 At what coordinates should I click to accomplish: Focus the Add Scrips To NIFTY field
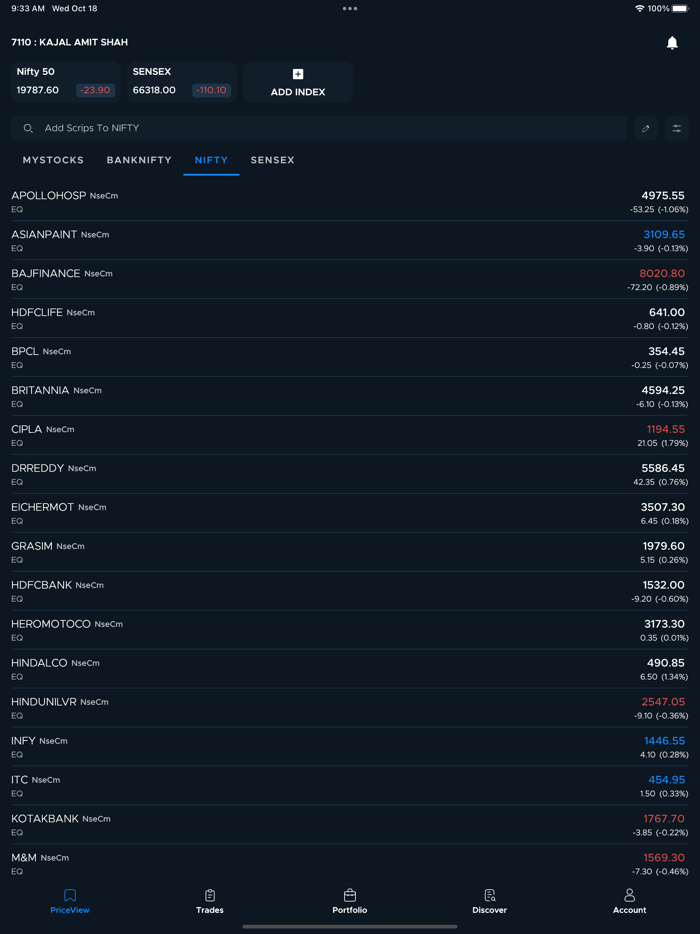(x=319, y=129)
